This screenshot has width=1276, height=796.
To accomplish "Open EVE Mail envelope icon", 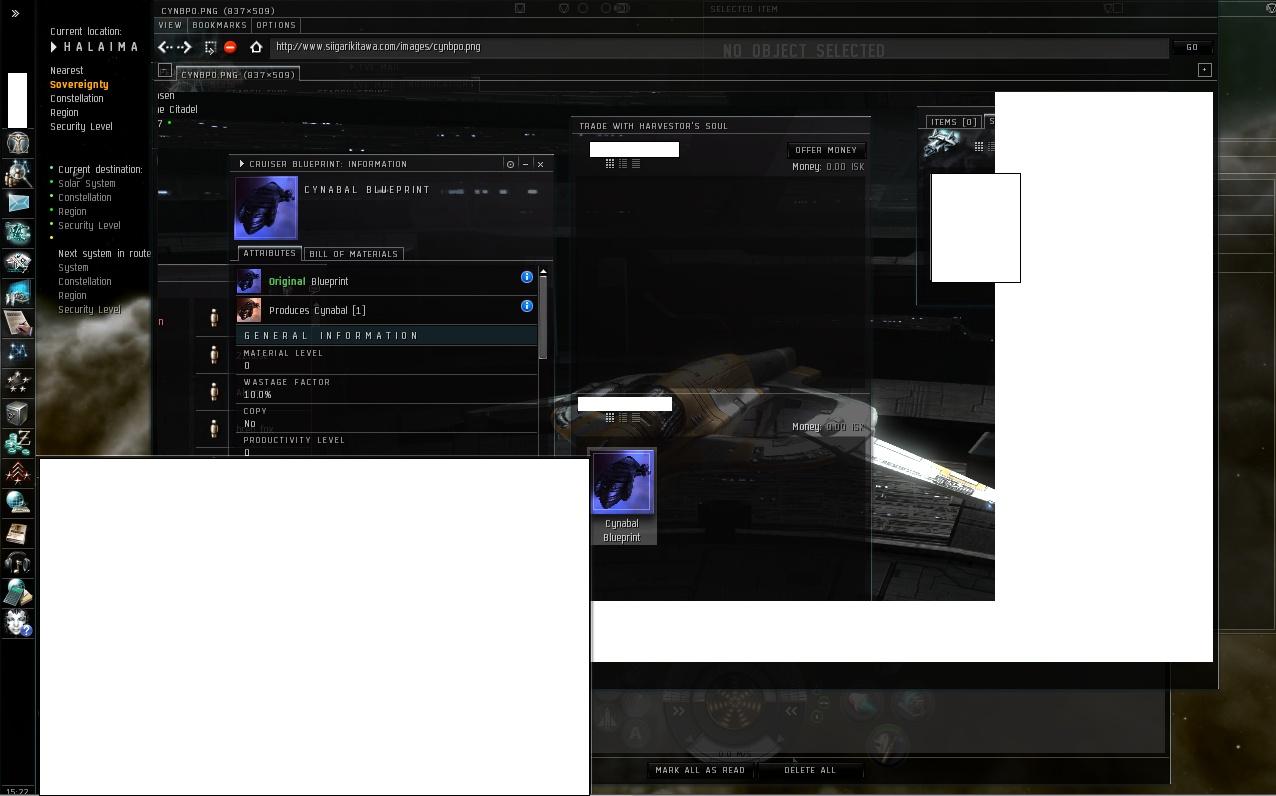I will coord(17,202).
